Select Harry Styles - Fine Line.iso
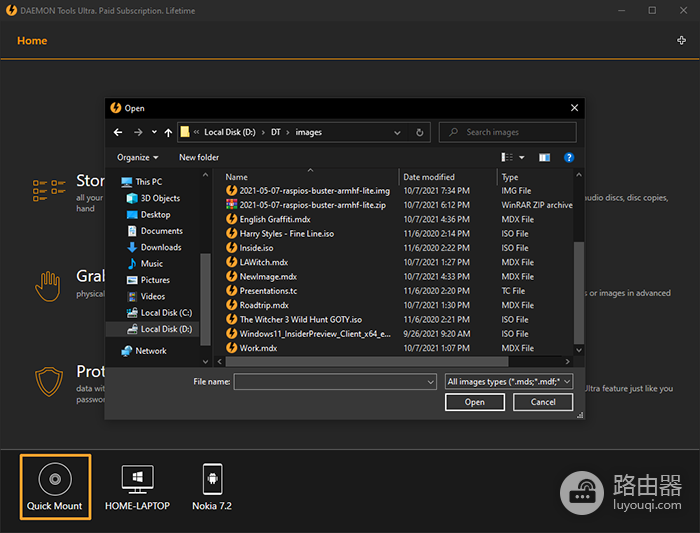This screenshot has width=700, height=533. point(280,233)
